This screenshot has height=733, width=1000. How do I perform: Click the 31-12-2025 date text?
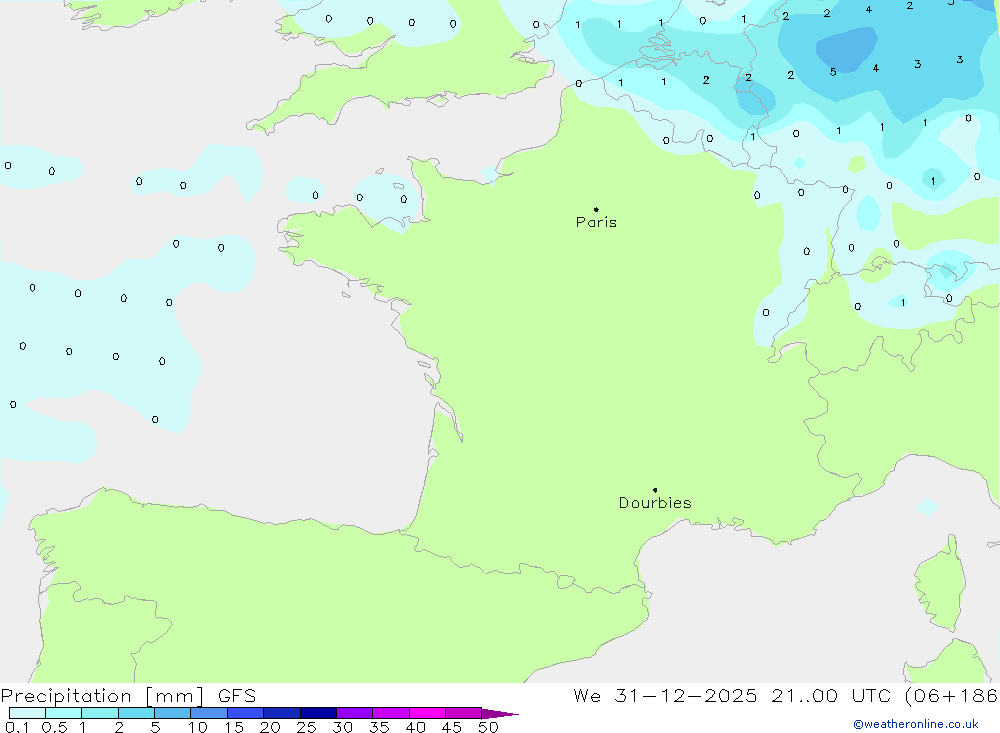click(x=686, y=696)
